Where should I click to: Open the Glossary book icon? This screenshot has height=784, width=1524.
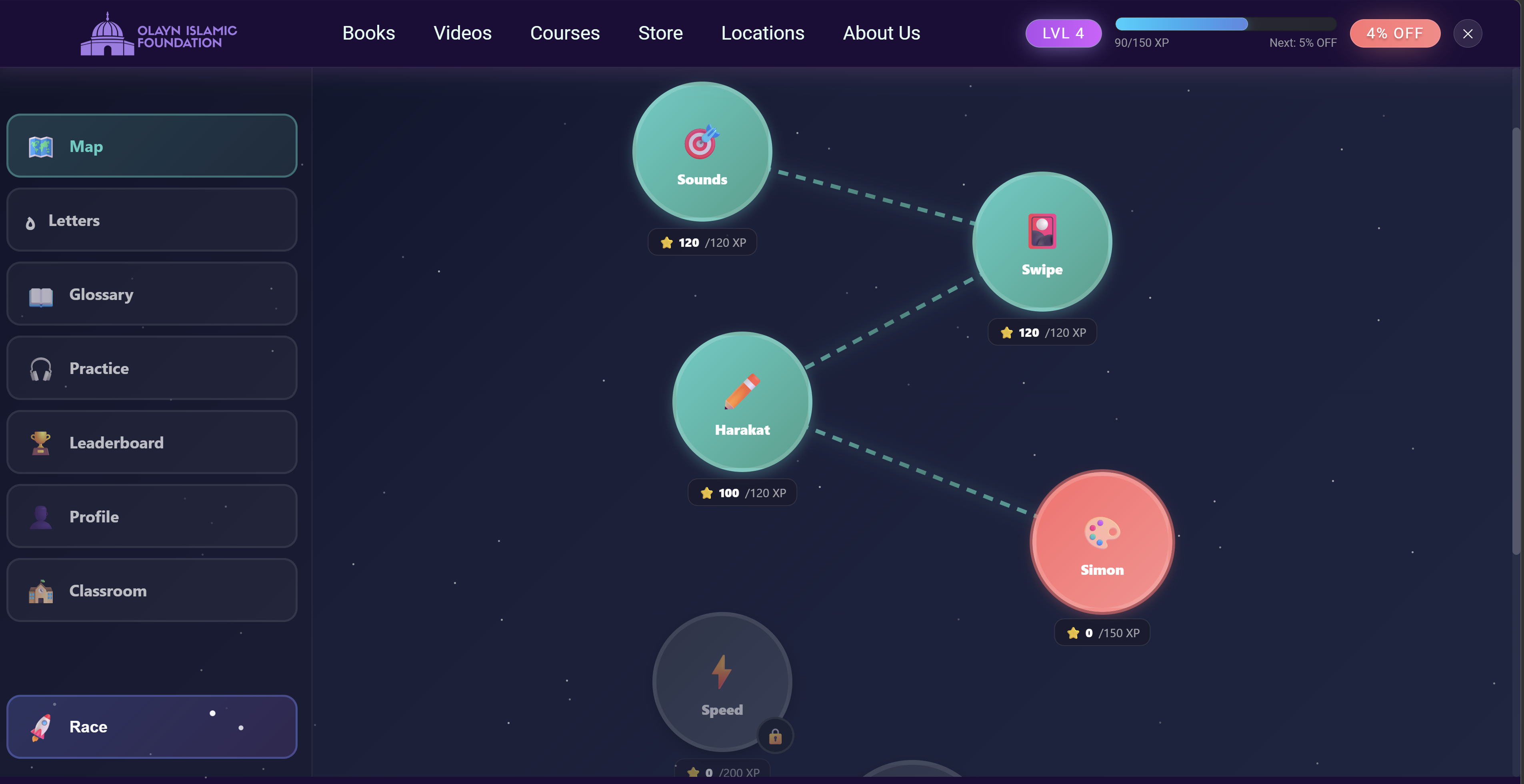coord(40,294)
